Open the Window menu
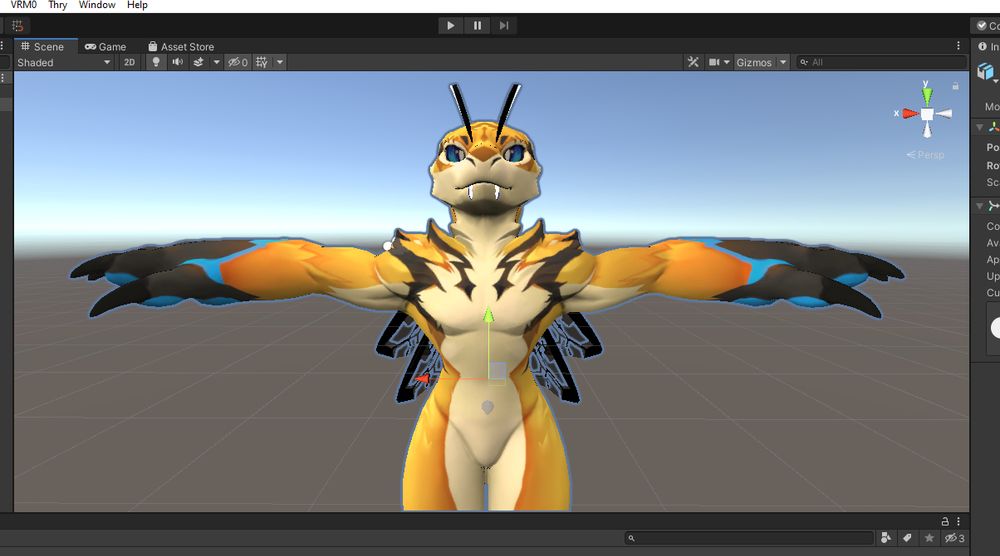This screenshot has width=1000, height=556. [97, 5]
